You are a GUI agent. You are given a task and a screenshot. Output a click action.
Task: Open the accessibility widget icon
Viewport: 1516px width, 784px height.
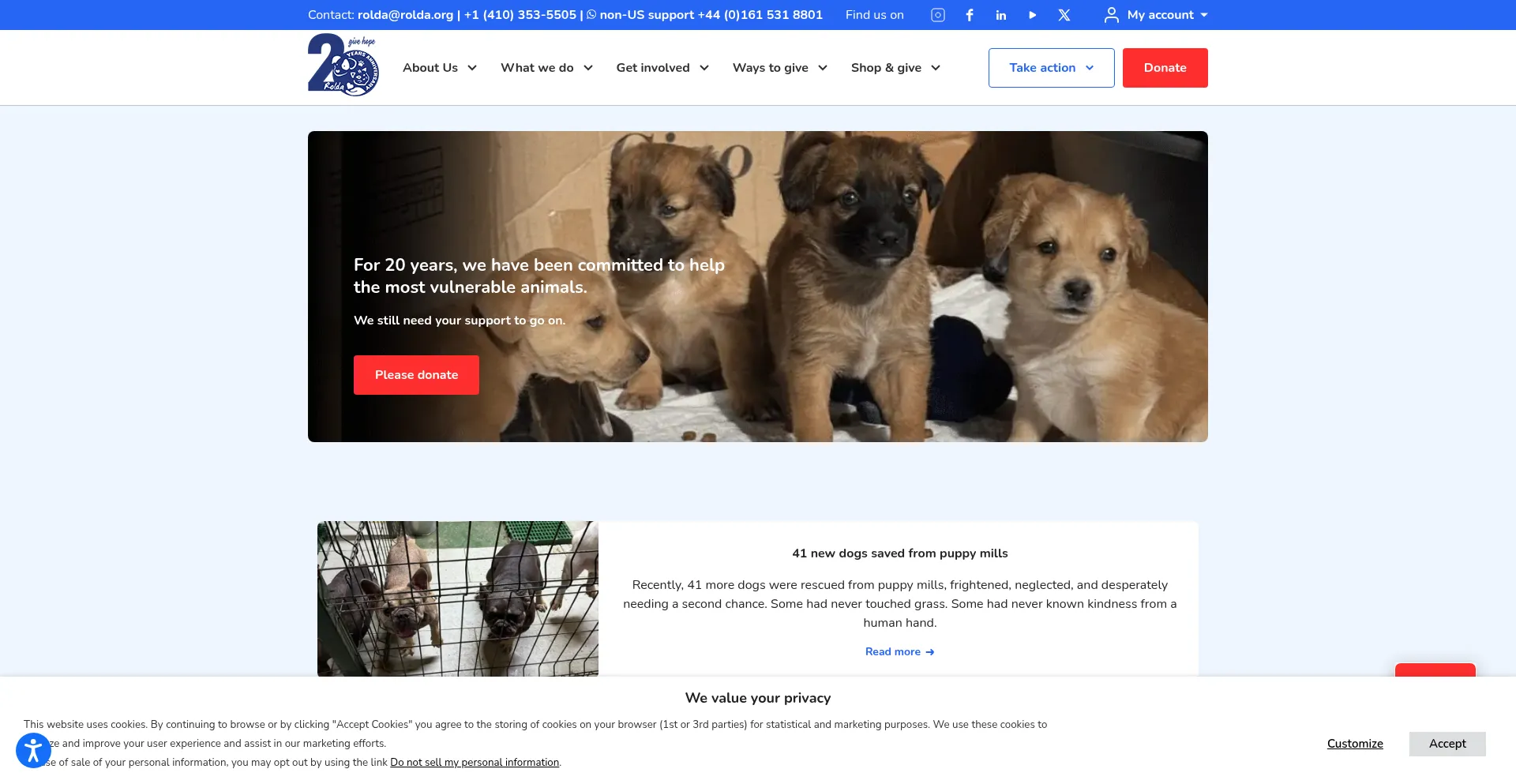coord(33,750)
